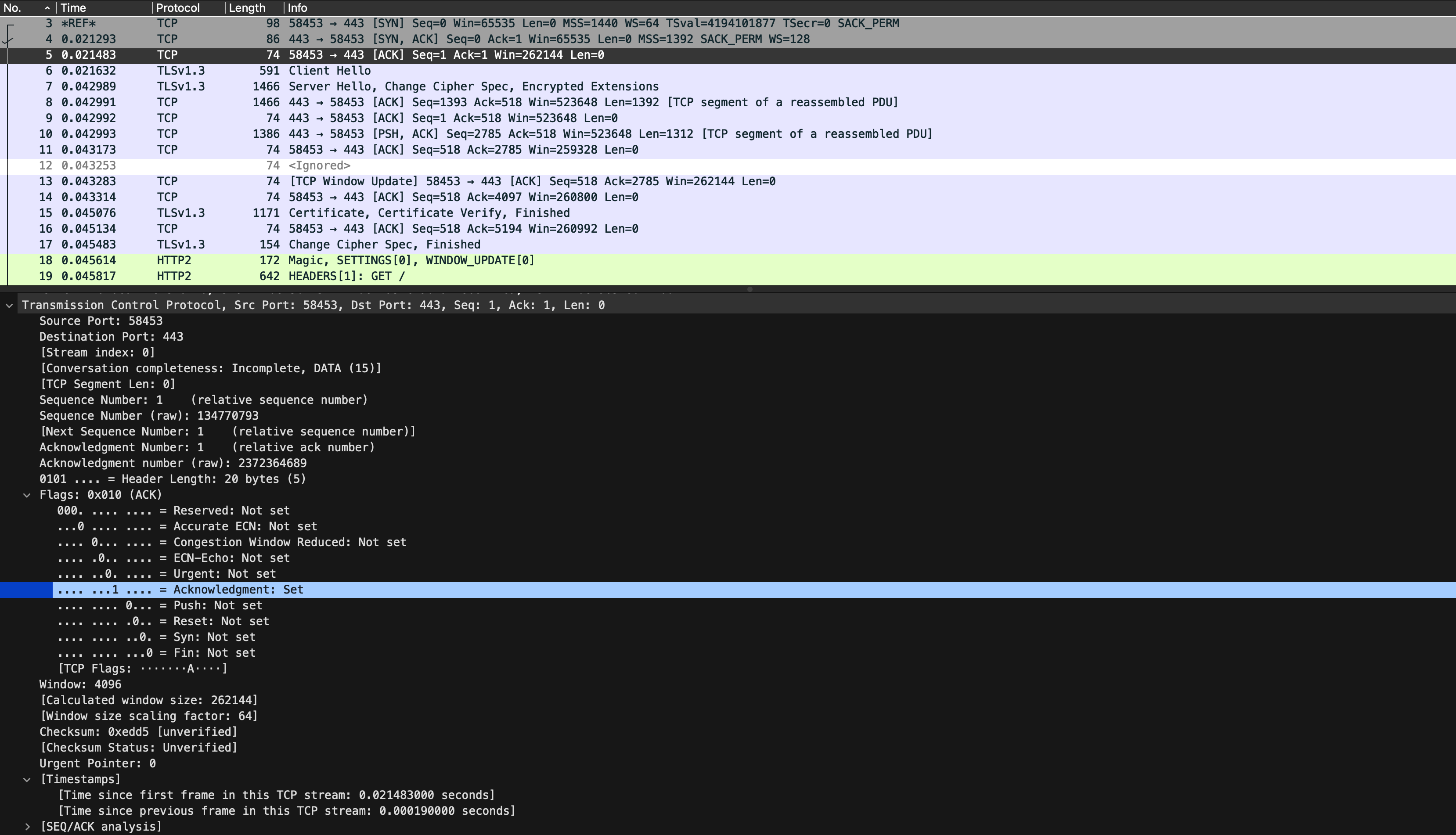The image size is (1456, 835).
Task: Select Header Length: 20 bytes field
Action: pos(173,479)
